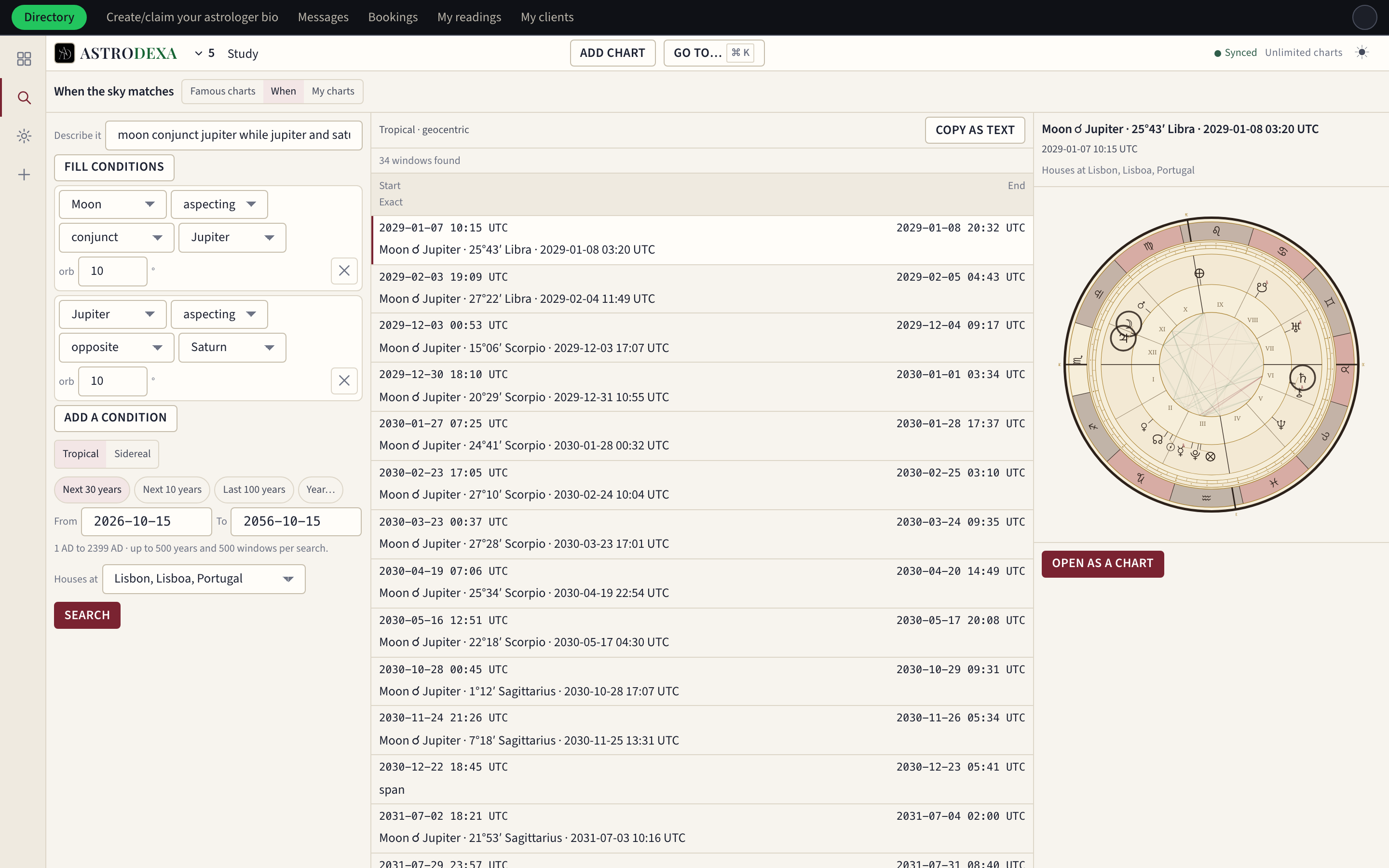1389x868 pixels.
Task: Click the plus icon in the sidebar
Action: click(x=24, y=175)
